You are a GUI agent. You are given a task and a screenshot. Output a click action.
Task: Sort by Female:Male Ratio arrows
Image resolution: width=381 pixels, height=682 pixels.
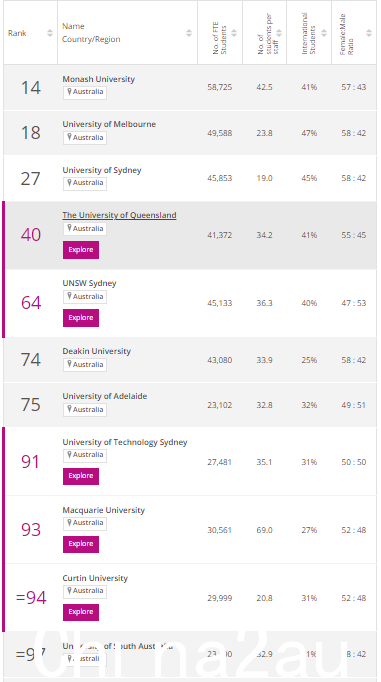coord(369,33)
